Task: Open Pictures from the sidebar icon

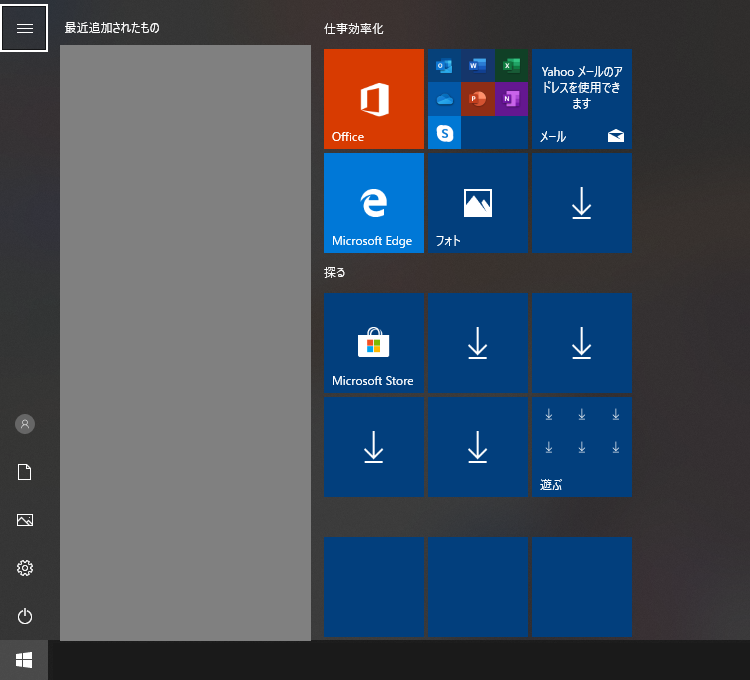Action: pos(25,520)
